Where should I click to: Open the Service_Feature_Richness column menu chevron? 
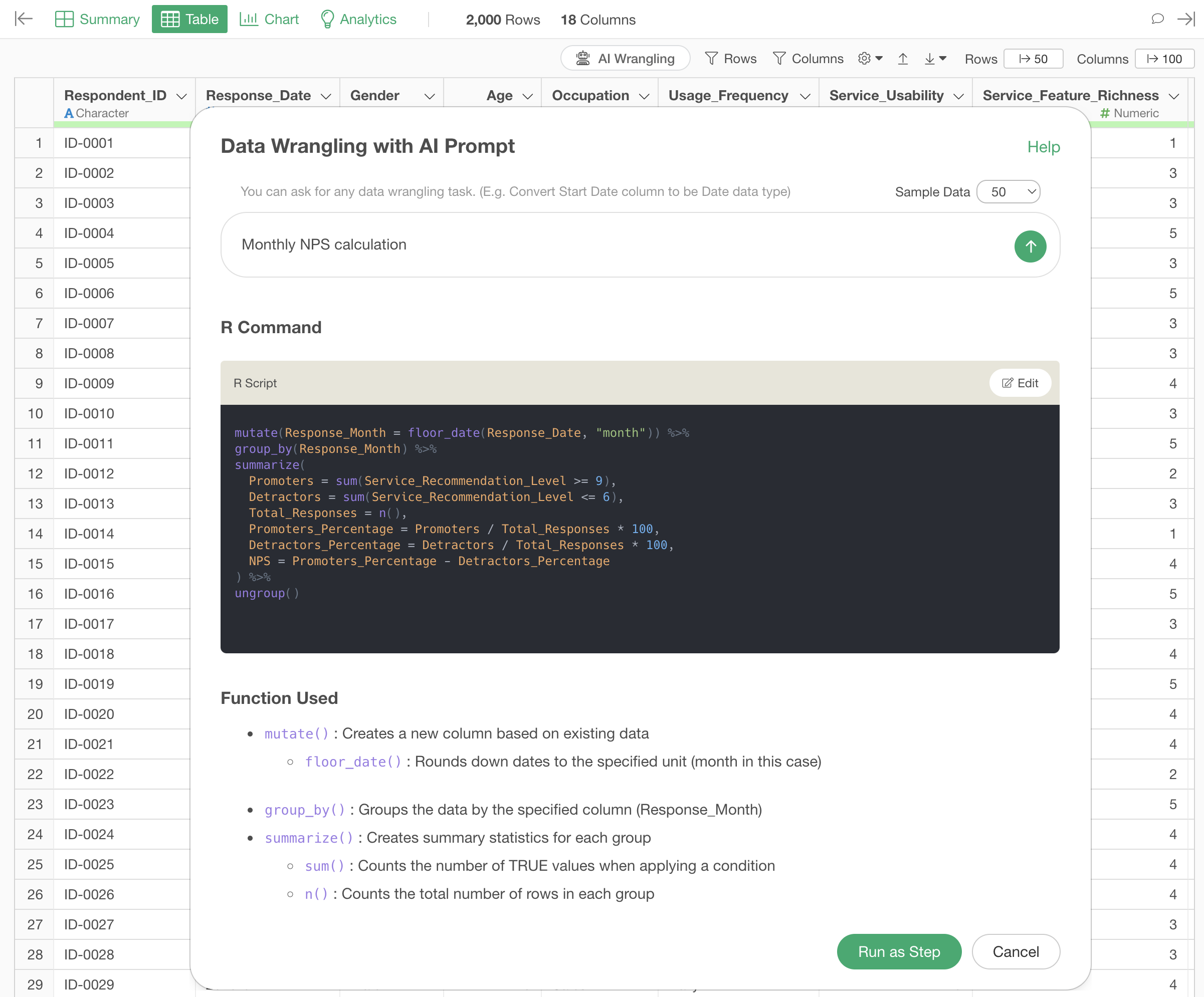point(1173,96)
